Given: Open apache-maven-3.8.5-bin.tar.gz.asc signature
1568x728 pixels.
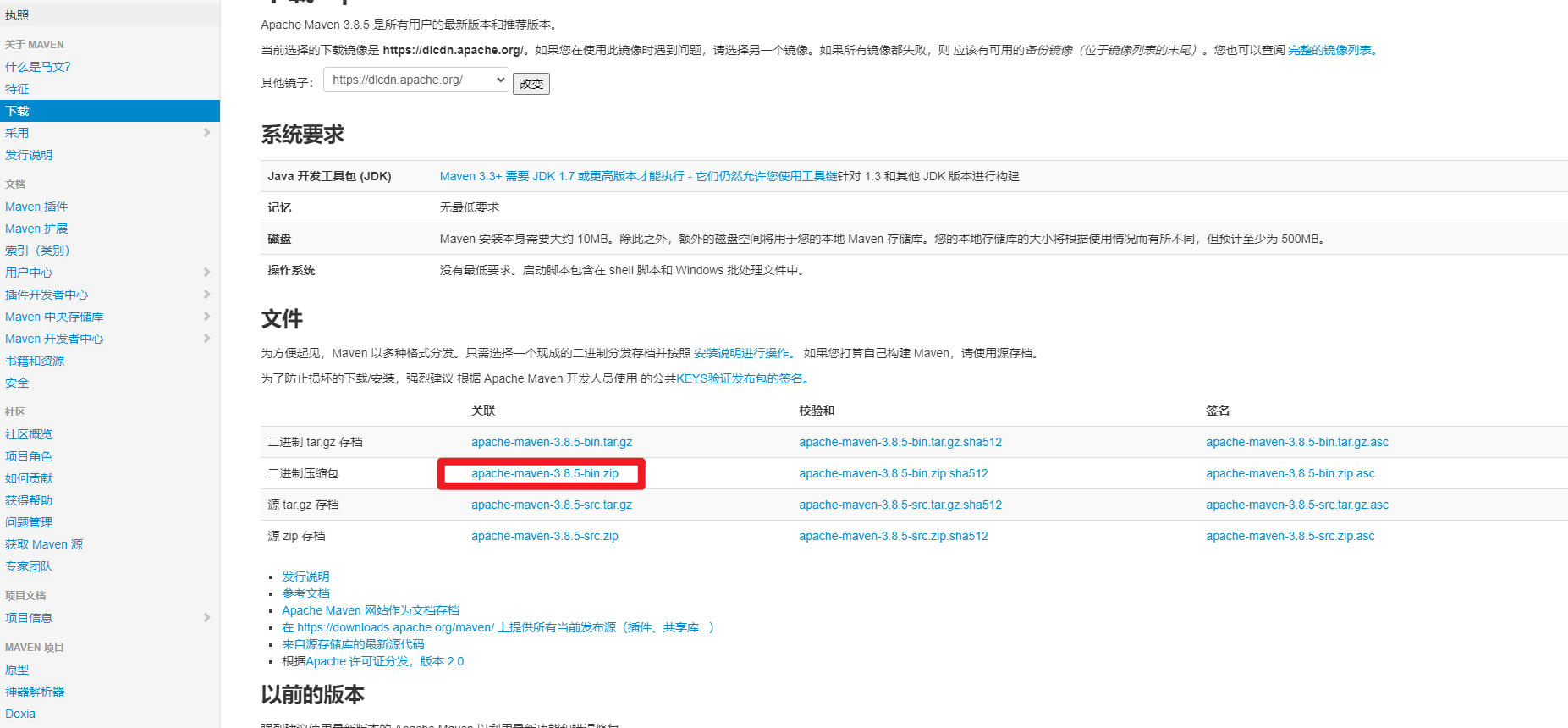Looking at the screenshot, I should click(x=1297, y=442).
